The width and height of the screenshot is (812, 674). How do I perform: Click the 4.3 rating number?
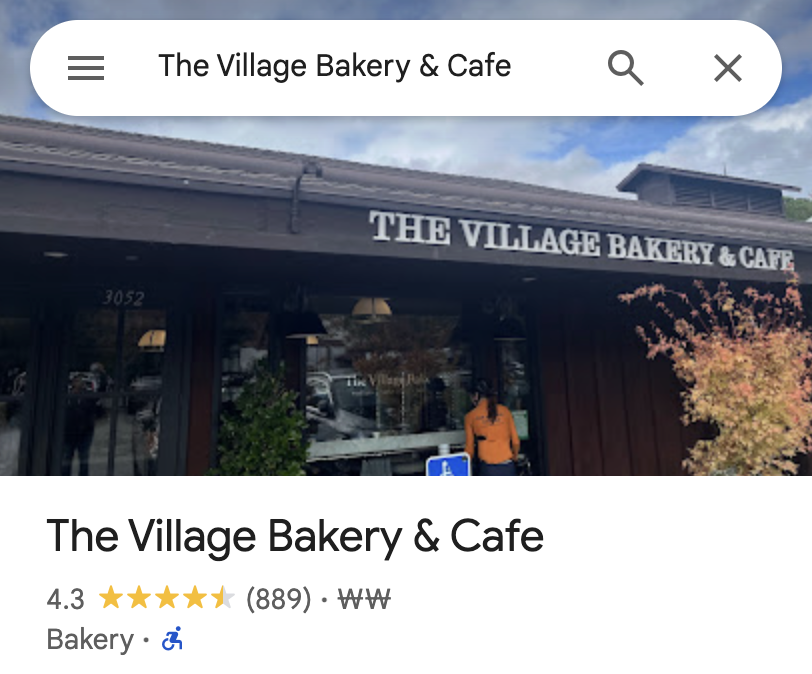[x=65, y=599]
